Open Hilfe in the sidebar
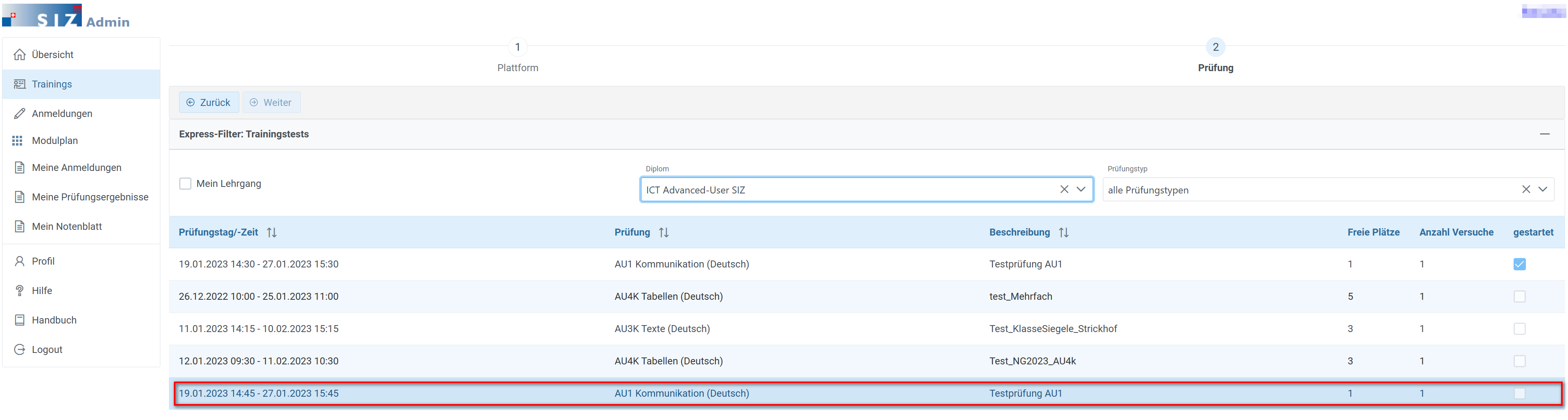This screenshot has height=420, width=1568. (x=81, y=291)
